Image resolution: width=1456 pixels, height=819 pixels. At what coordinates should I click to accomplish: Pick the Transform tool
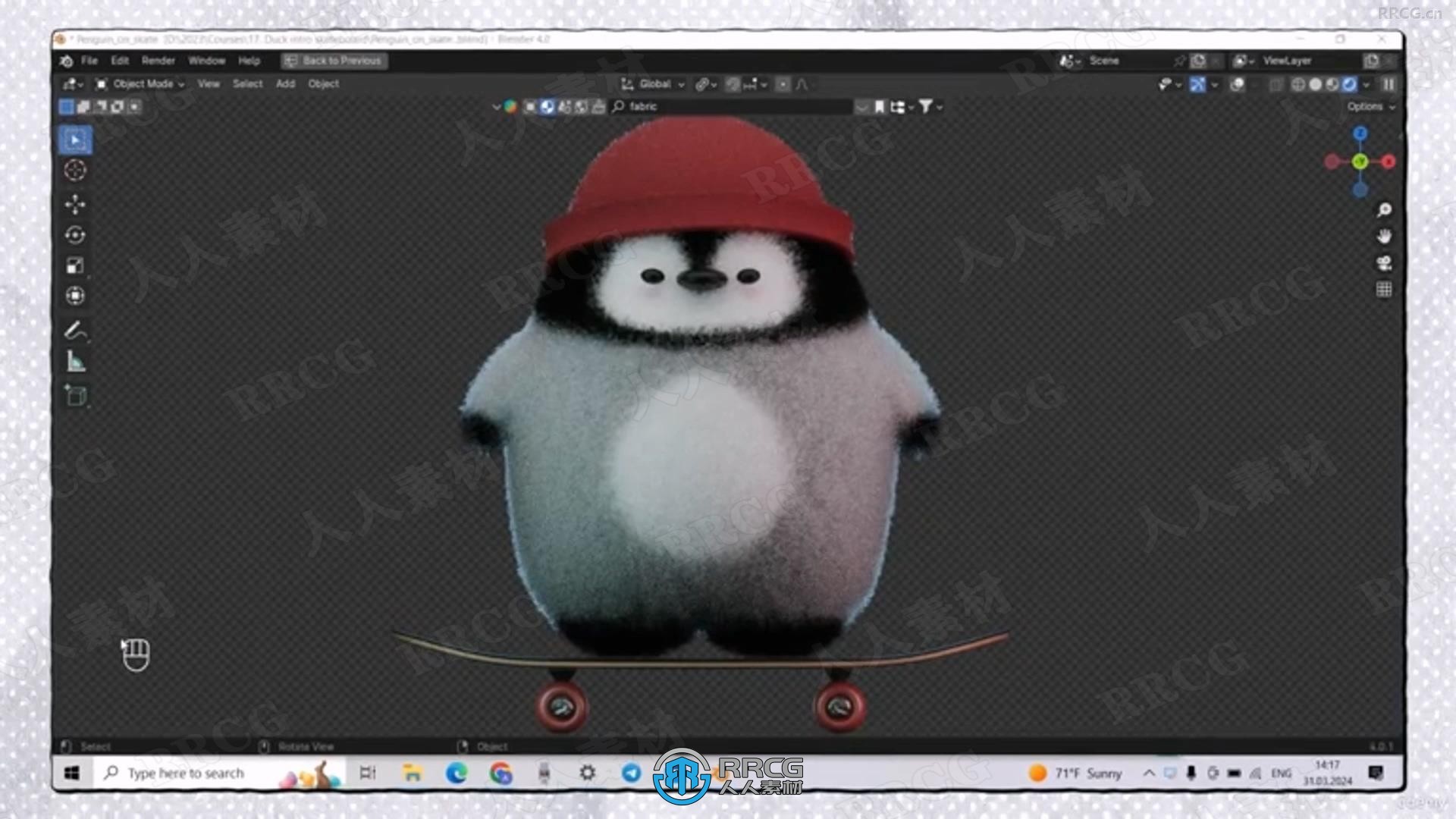click(75, 296)
